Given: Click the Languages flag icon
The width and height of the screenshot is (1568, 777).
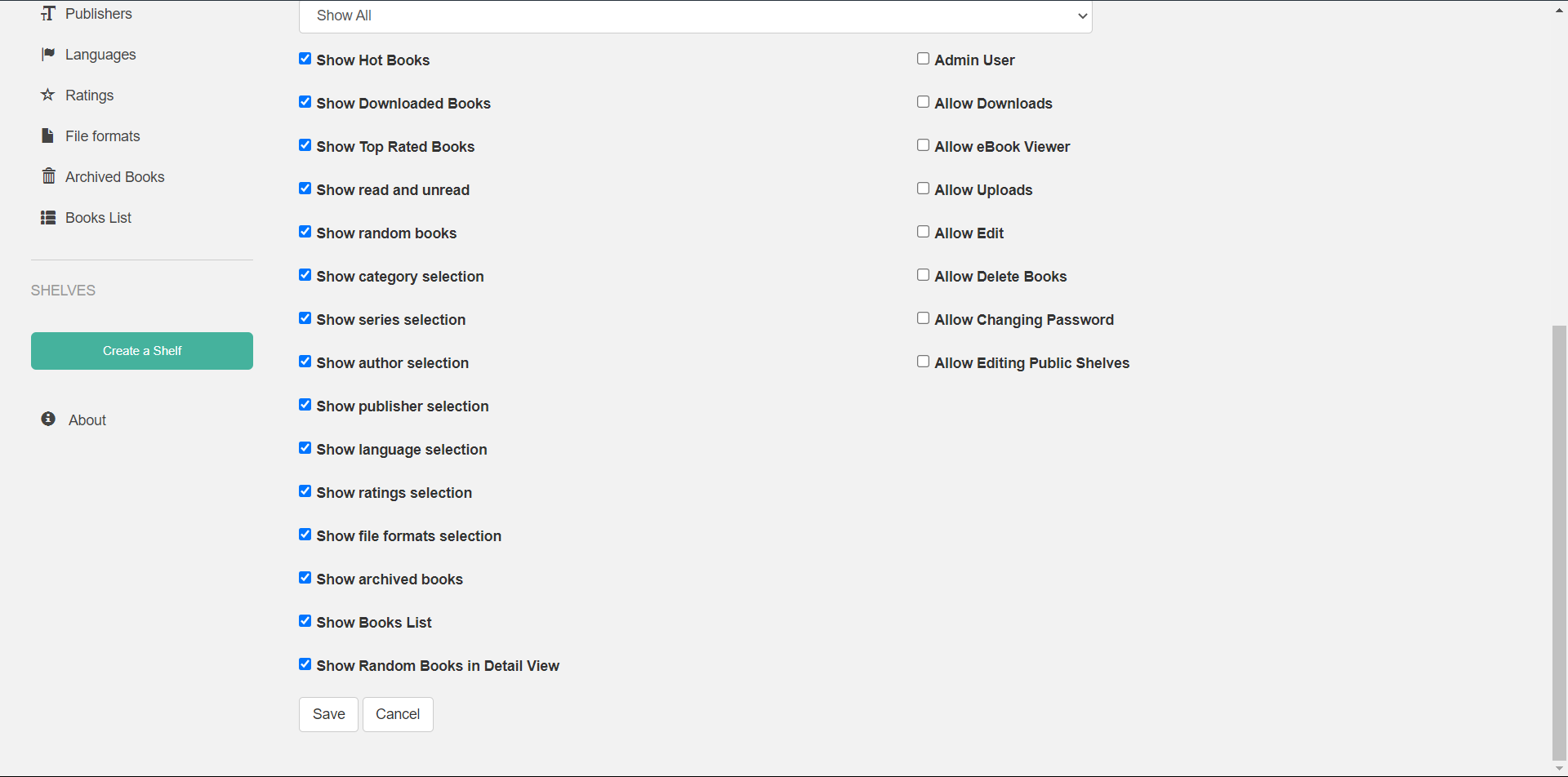Looking at the screenshot, I should (48, 54).
